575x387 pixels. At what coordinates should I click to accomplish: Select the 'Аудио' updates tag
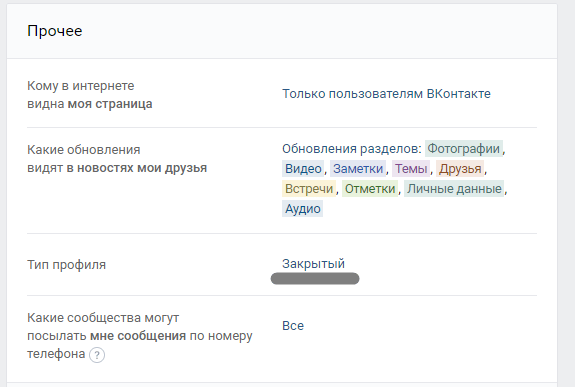[x=303, y=208]
